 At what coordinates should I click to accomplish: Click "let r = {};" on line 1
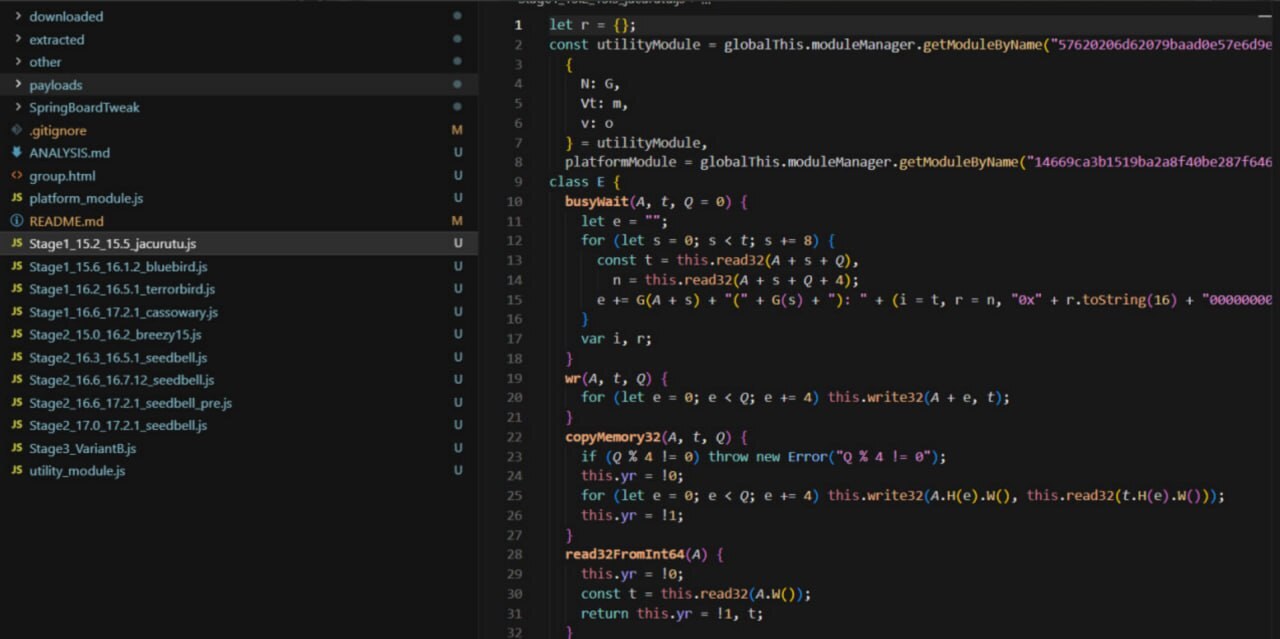point(592,25)
